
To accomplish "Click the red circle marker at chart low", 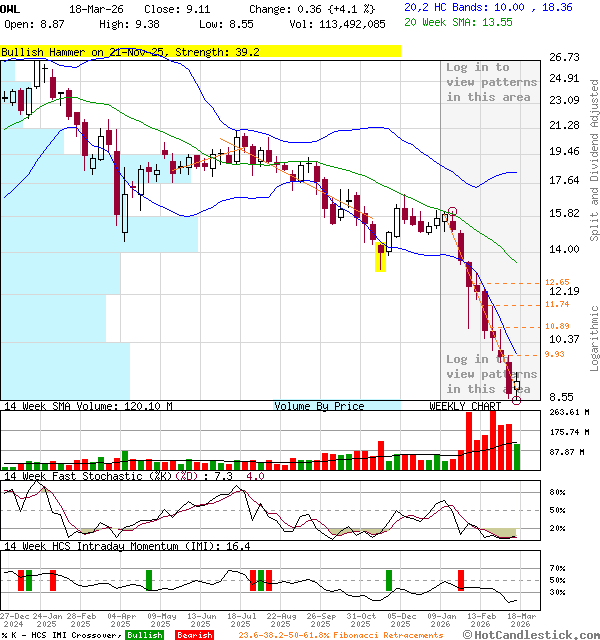I will [x=516, y=399].
